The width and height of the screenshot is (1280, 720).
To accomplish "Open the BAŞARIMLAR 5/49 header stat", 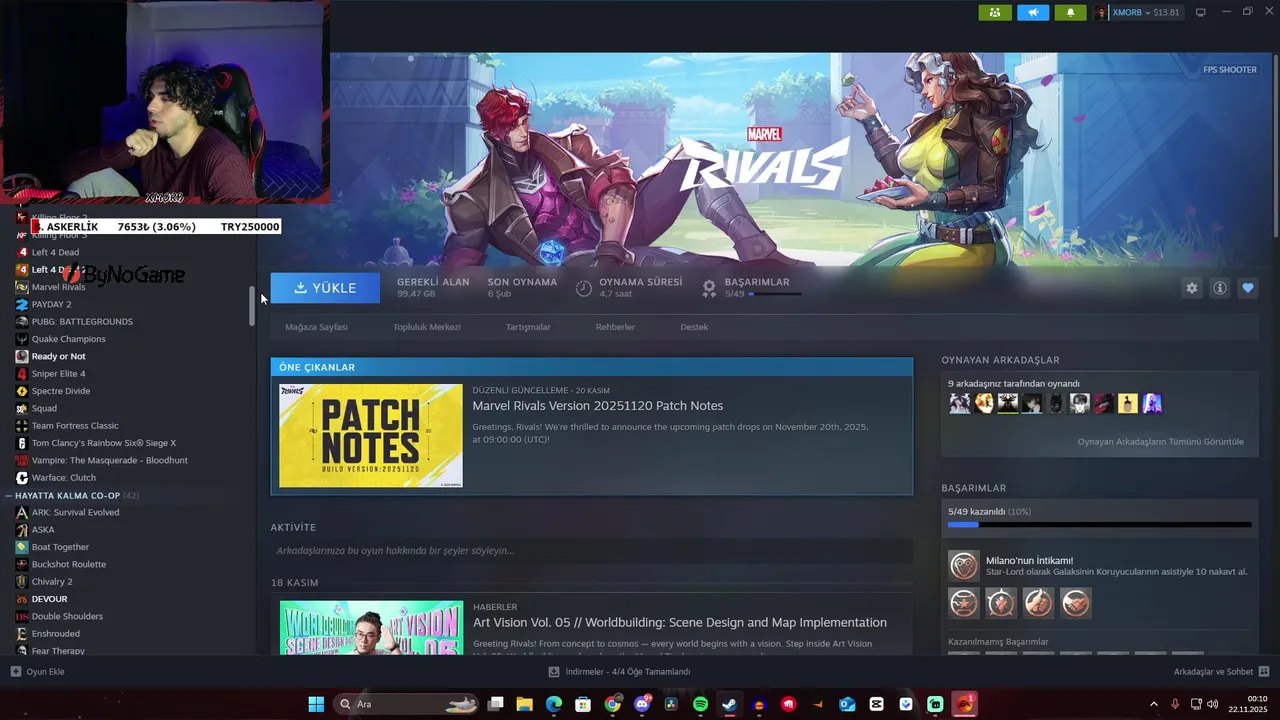I will [751, 288].
